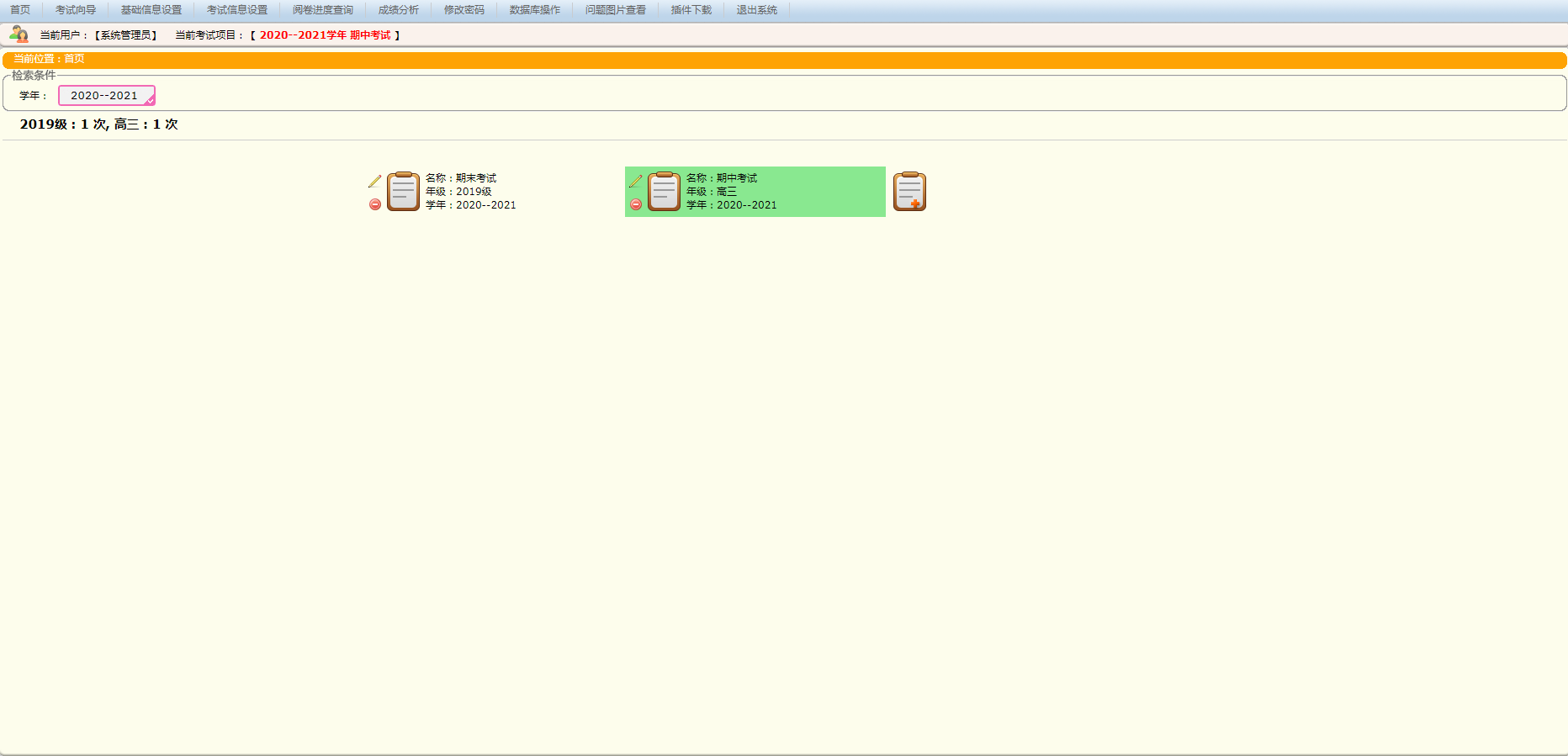Open the 考试向导 menu
This screenshot has height=756, width=1568.
point(76,10)
